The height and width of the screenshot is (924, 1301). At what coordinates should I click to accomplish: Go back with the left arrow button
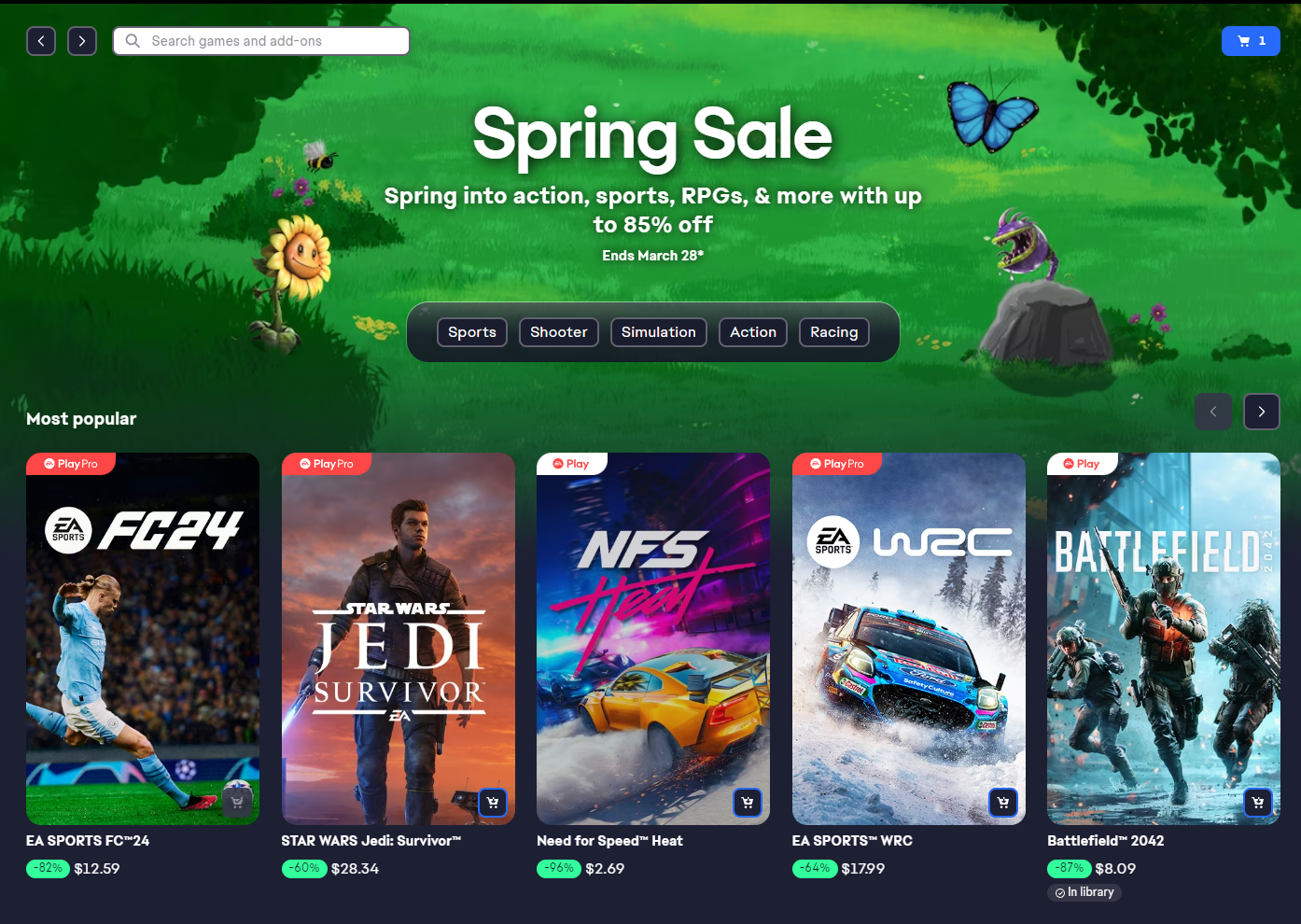click(x=41, y=41)
